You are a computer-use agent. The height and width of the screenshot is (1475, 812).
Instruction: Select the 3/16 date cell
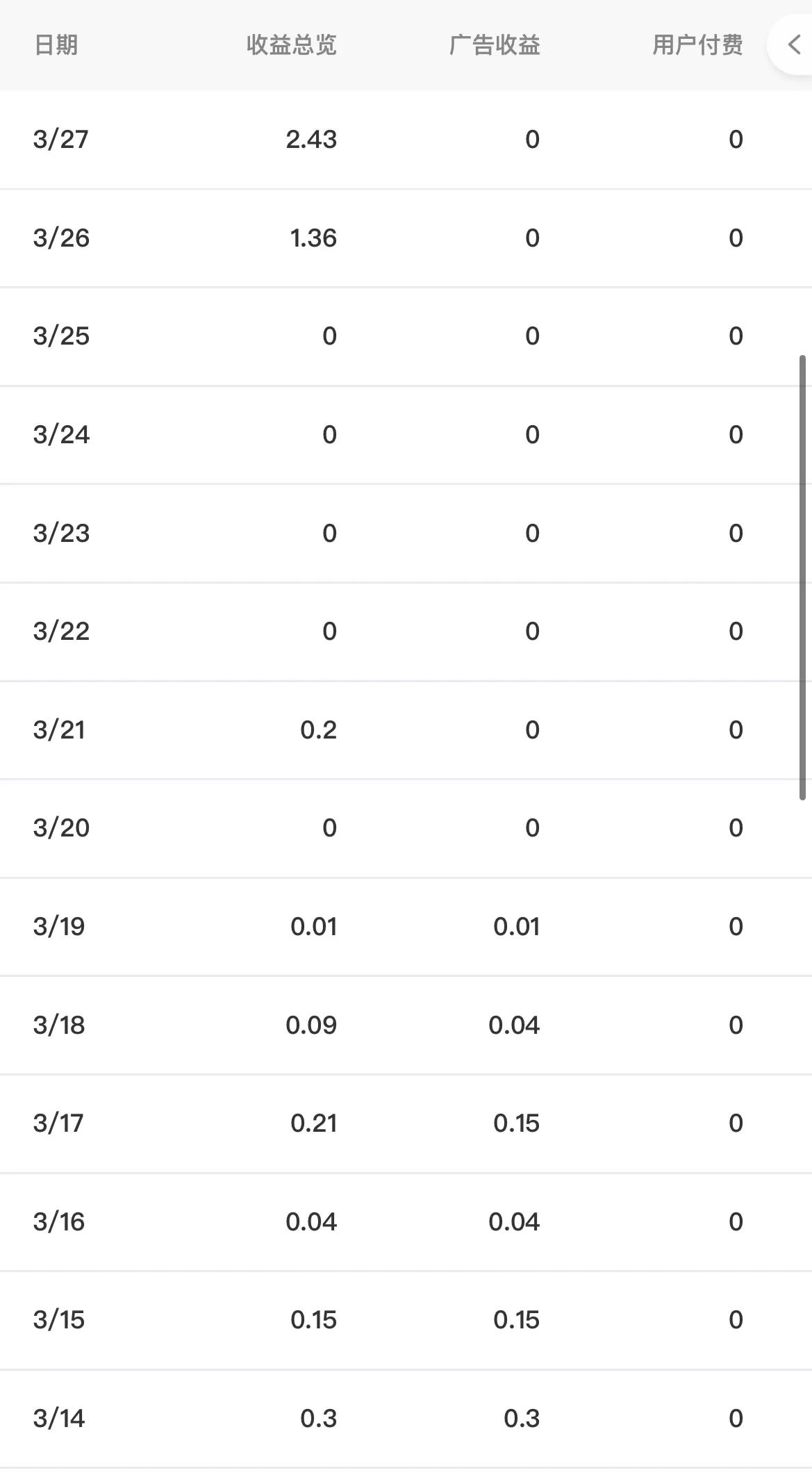point(59,1222)
